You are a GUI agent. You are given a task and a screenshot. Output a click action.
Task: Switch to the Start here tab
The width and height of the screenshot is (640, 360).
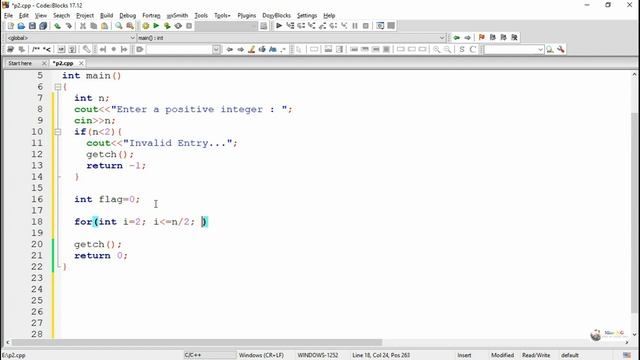[20, 63]
